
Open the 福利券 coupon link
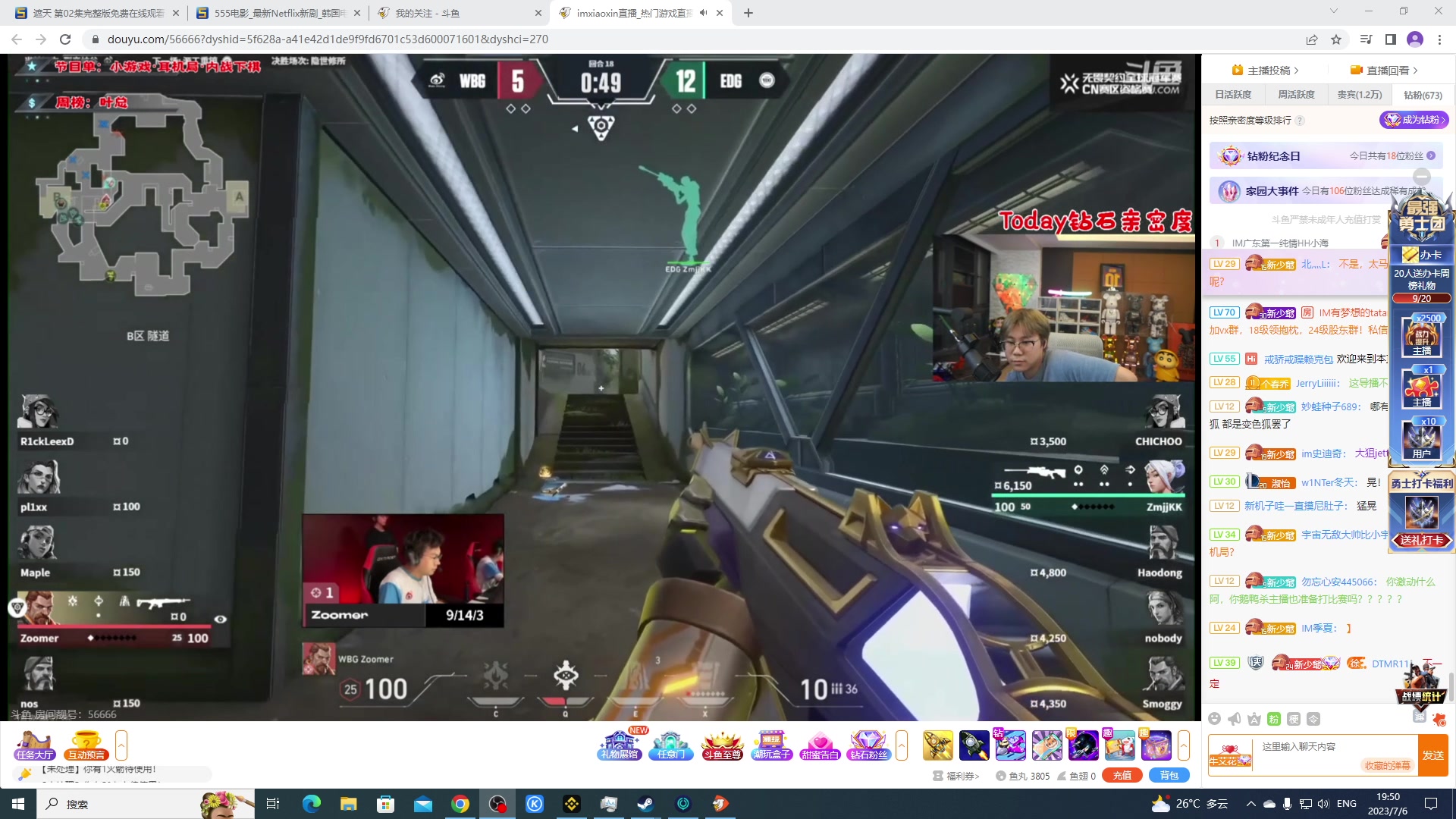(x=956, y=776)
